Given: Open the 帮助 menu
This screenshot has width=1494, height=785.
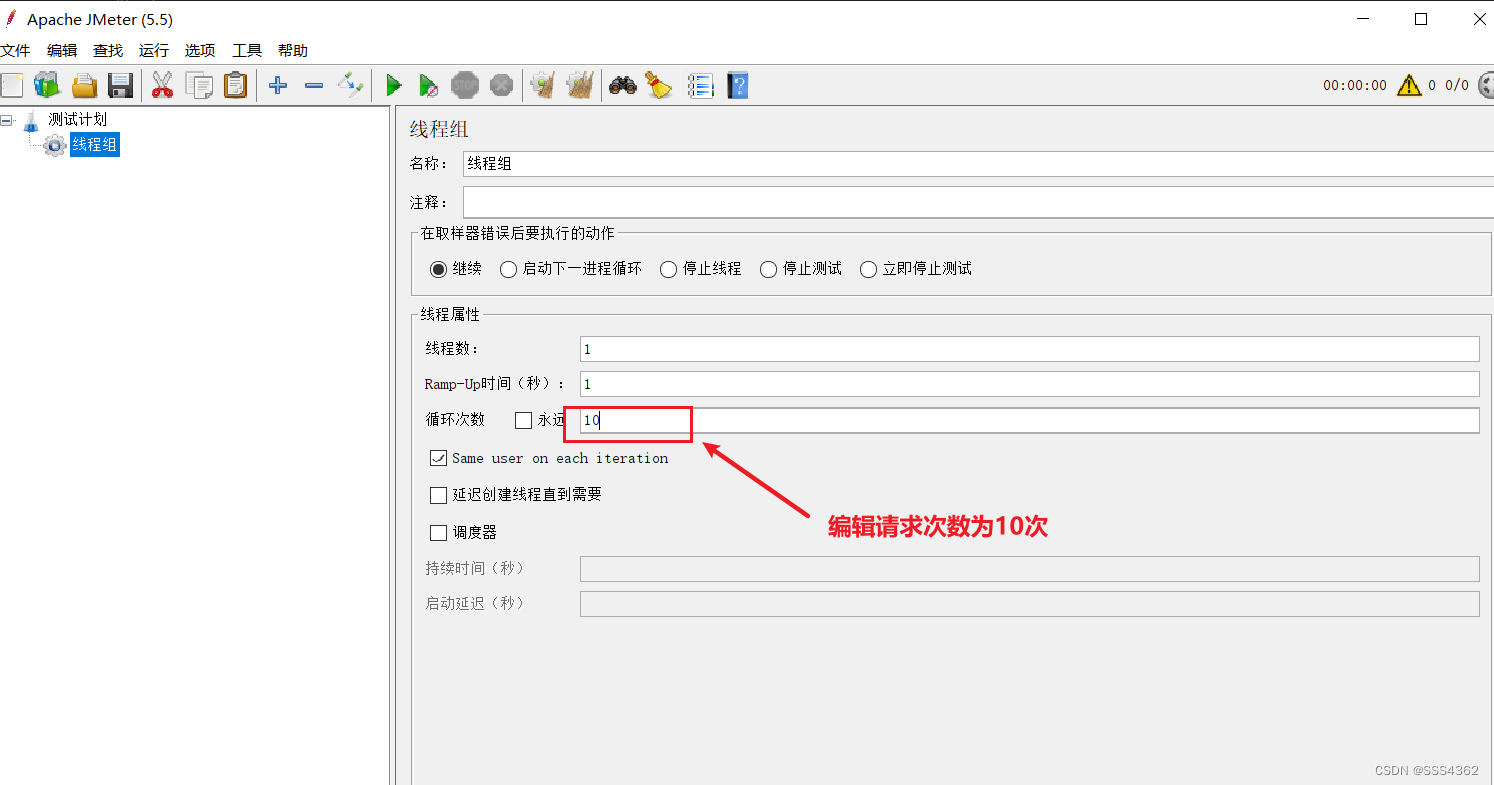Looking at the screenshot, I should [x=293, y=51].
